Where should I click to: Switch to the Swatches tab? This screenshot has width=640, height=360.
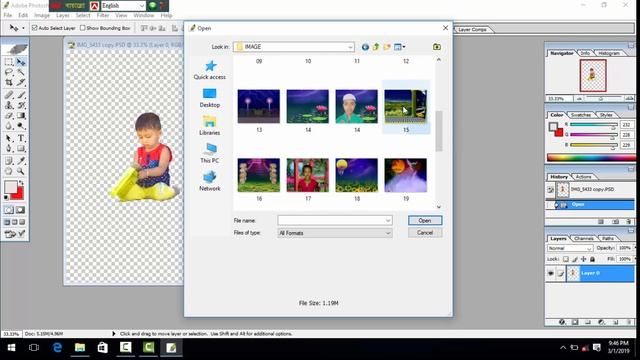pos(581,115)
